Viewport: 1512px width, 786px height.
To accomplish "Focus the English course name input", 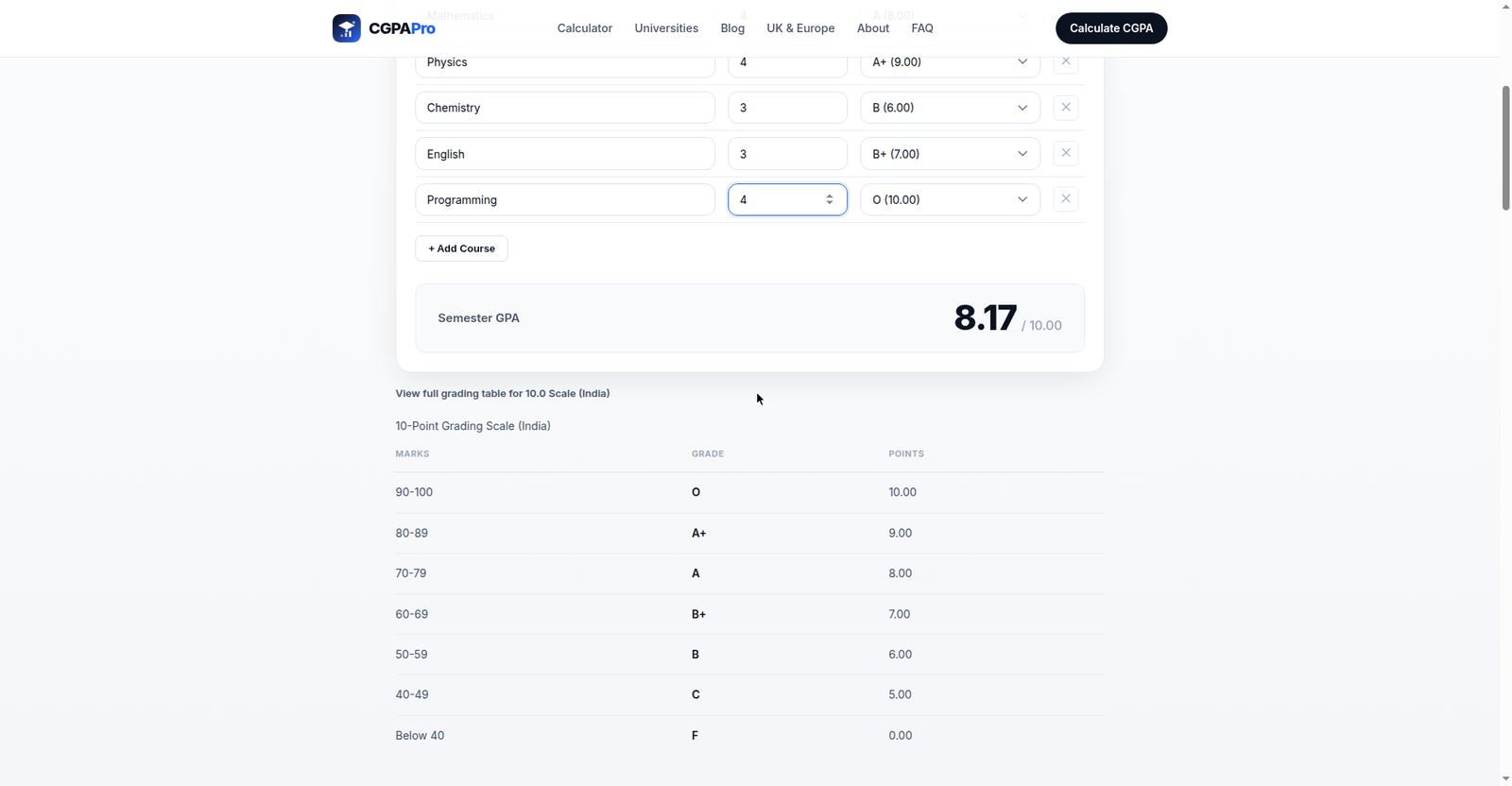I will 565,154.
